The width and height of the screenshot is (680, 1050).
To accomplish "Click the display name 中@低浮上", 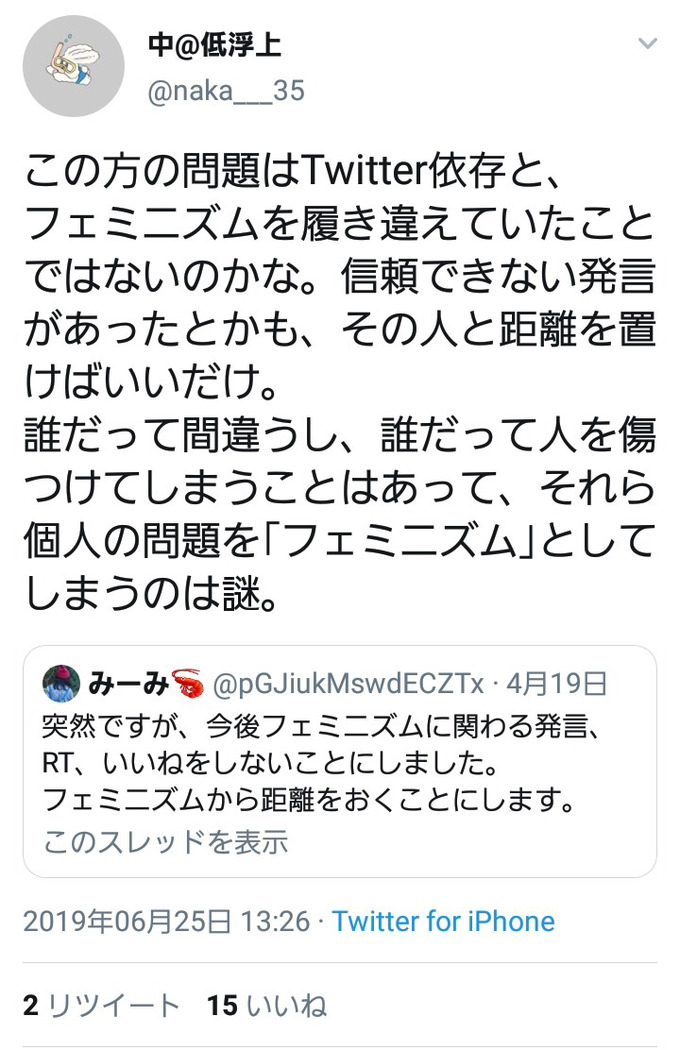I will tap(214, 46).
